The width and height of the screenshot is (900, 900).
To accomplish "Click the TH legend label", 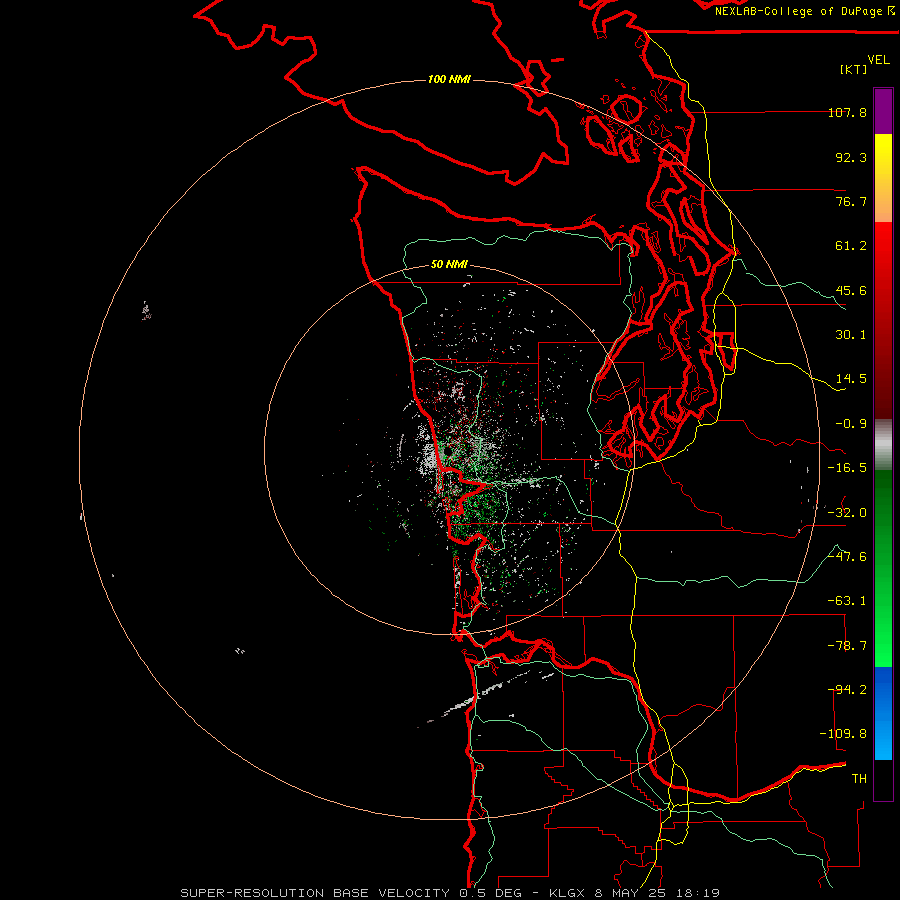I will pos(859,779).
